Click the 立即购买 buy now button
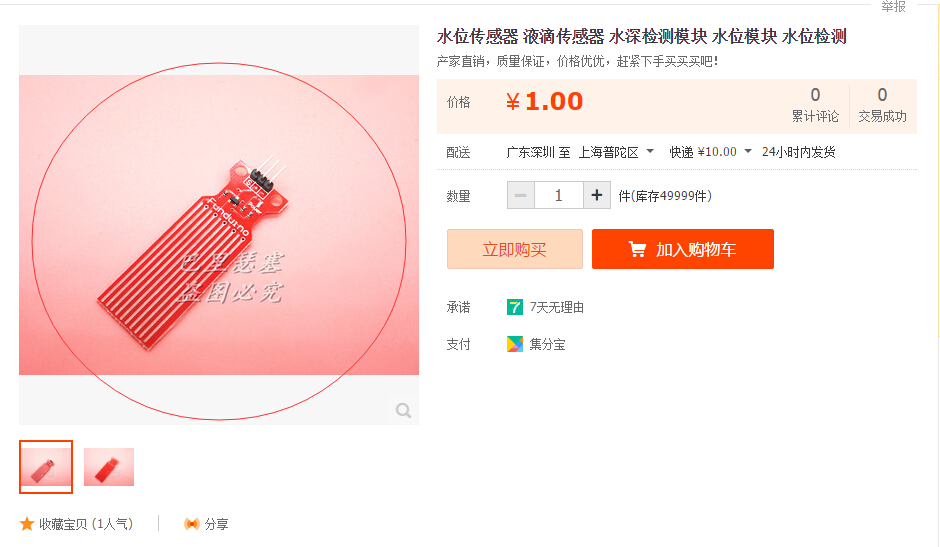The height and width of the screenshot is (547, 940). (x=514, y=249)
